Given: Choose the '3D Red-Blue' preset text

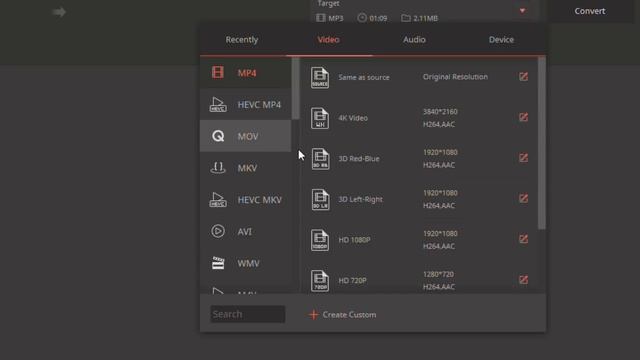Looking at the screenshot, I should click(359, 158).
